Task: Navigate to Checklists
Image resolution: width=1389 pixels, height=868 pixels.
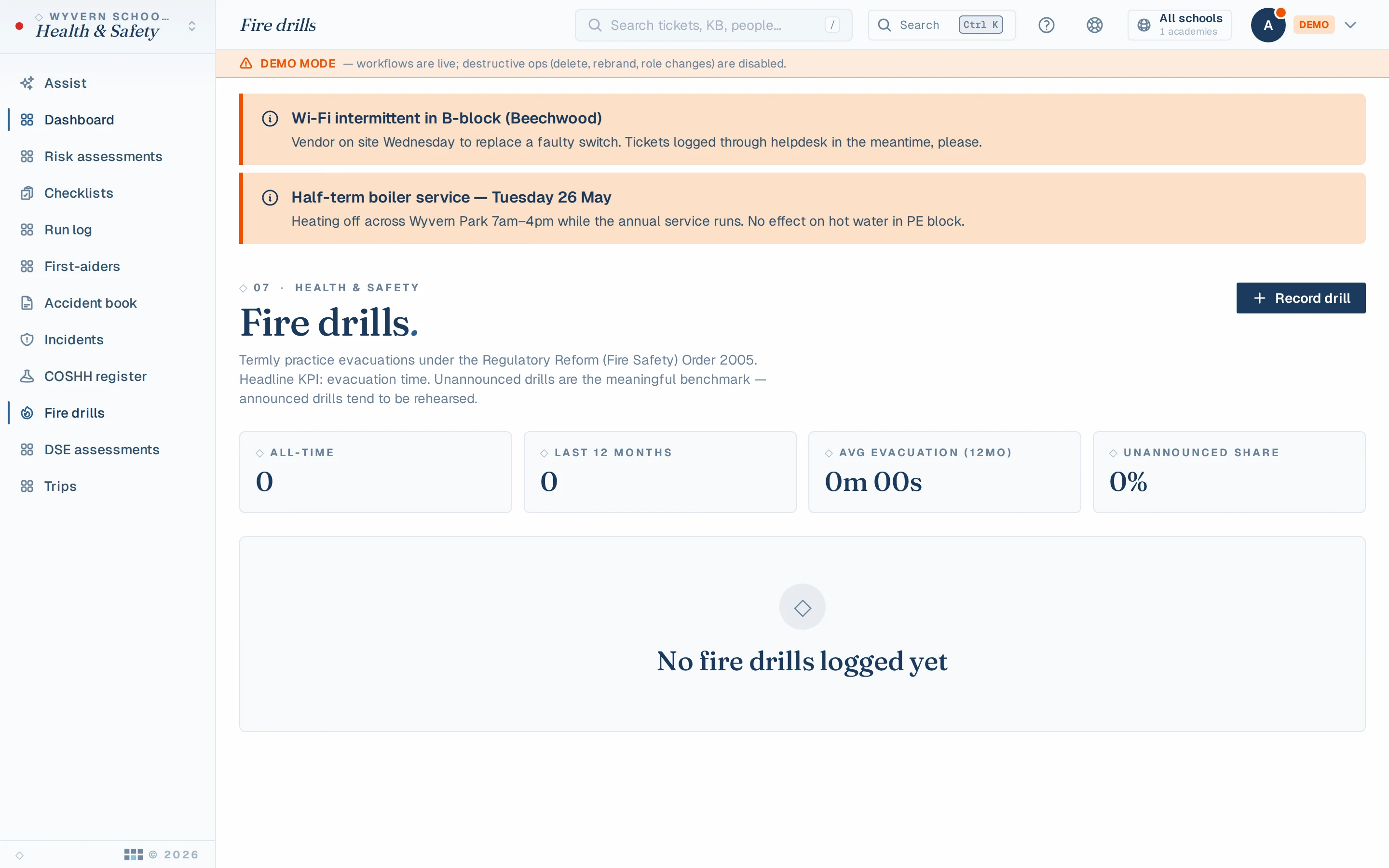Action: tap(108, 193)
